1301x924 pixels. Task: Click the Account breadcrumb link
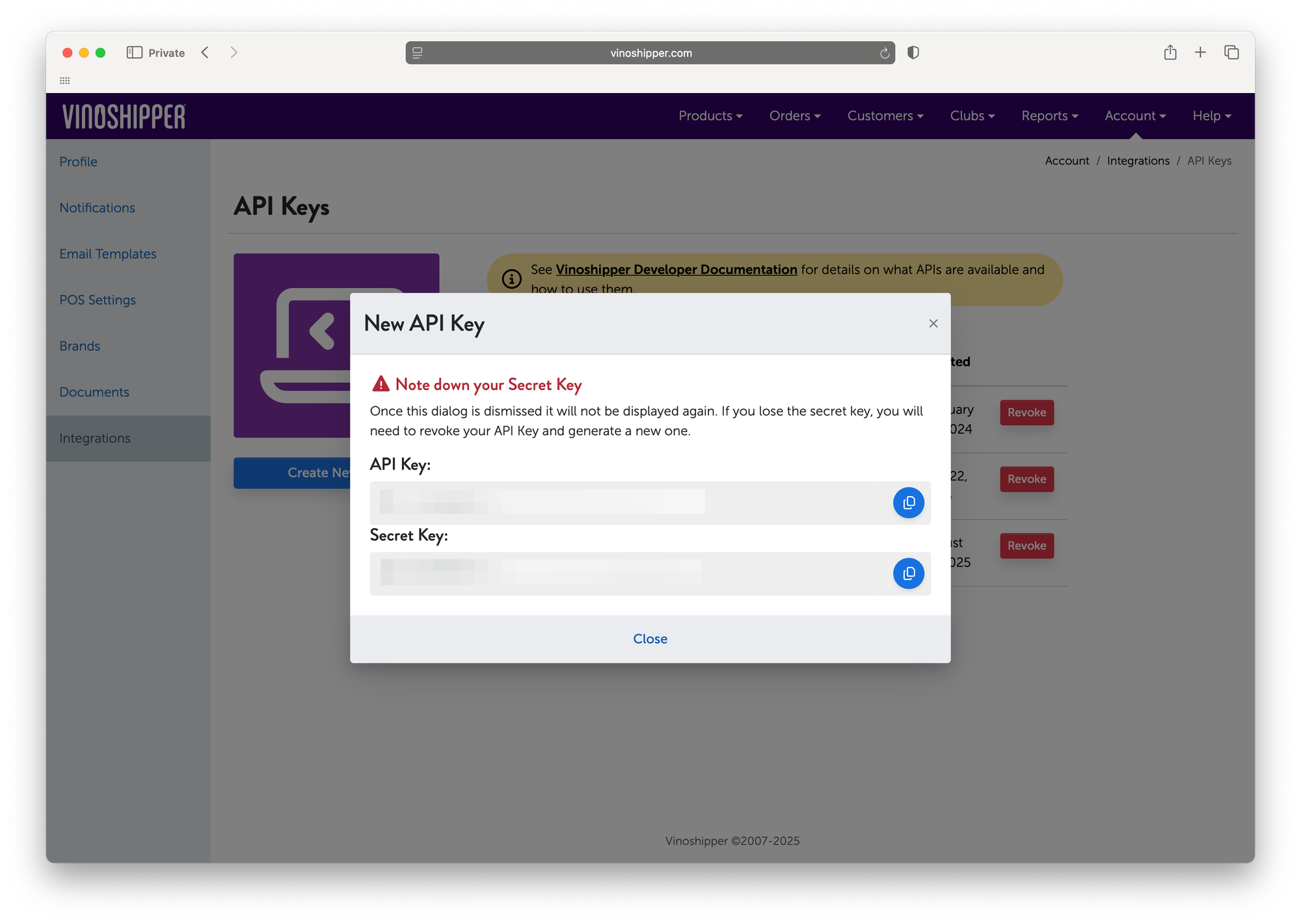[1067, 161]
